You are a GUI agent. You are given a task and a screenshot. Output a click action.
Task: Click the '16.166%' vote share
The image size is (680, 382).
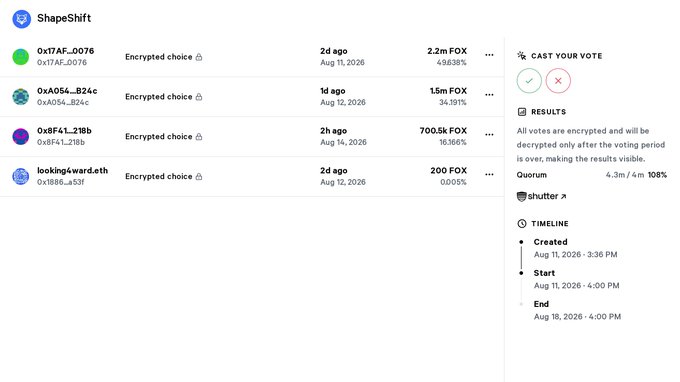tap(453, 143)
